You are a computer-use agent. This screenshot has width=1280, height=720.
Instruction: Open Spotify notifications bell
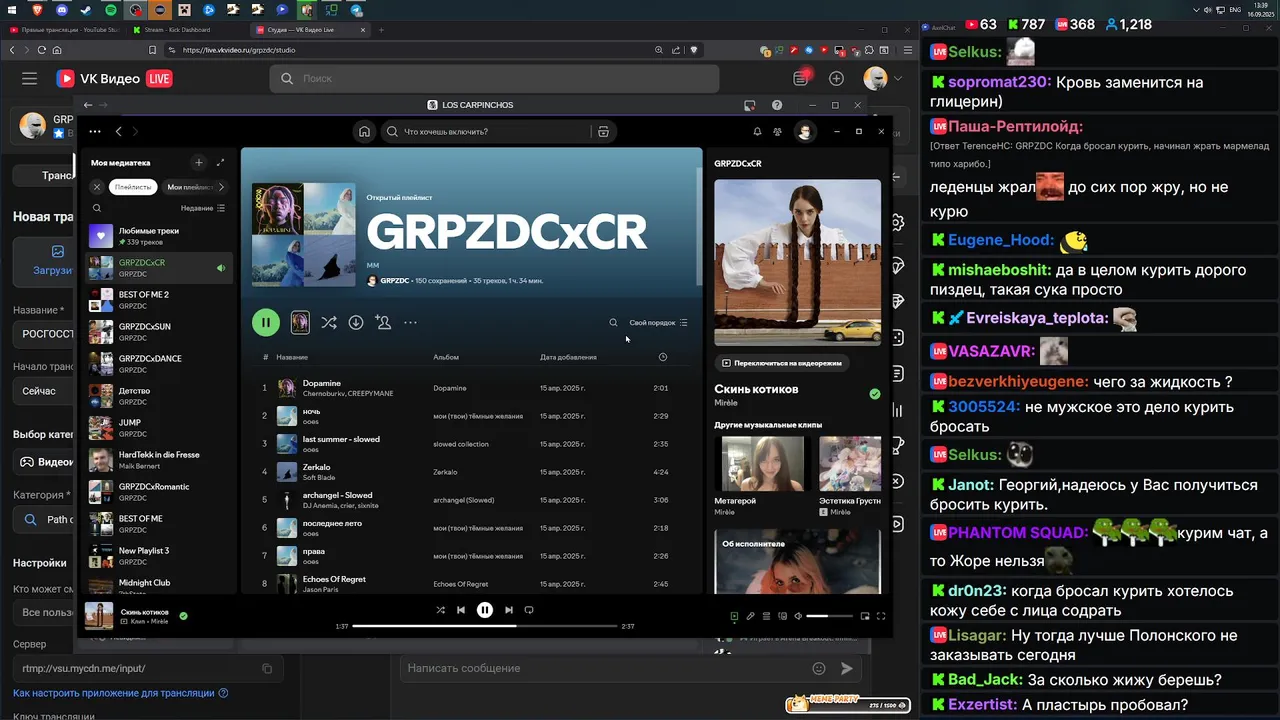757,131
